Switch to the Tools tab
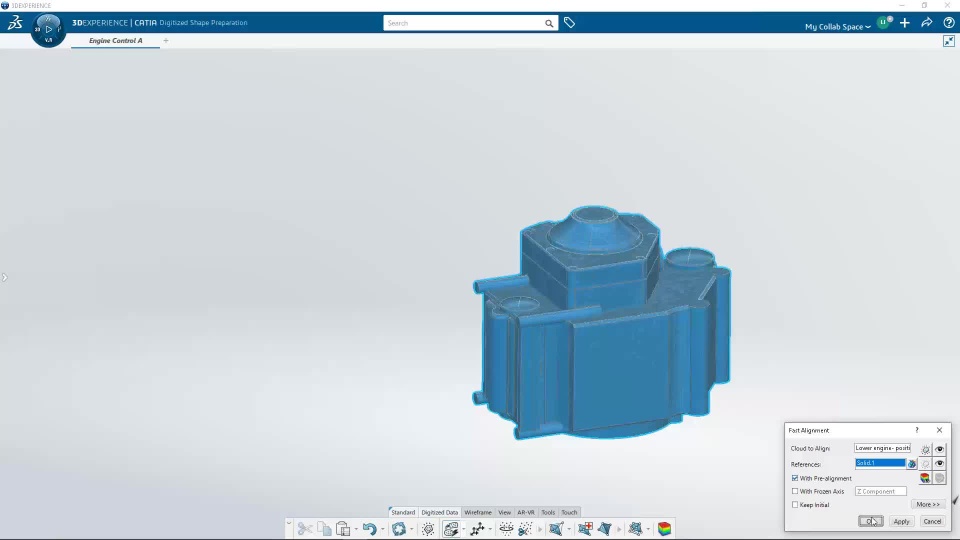 pyautogui.click(x=548, y=512)
